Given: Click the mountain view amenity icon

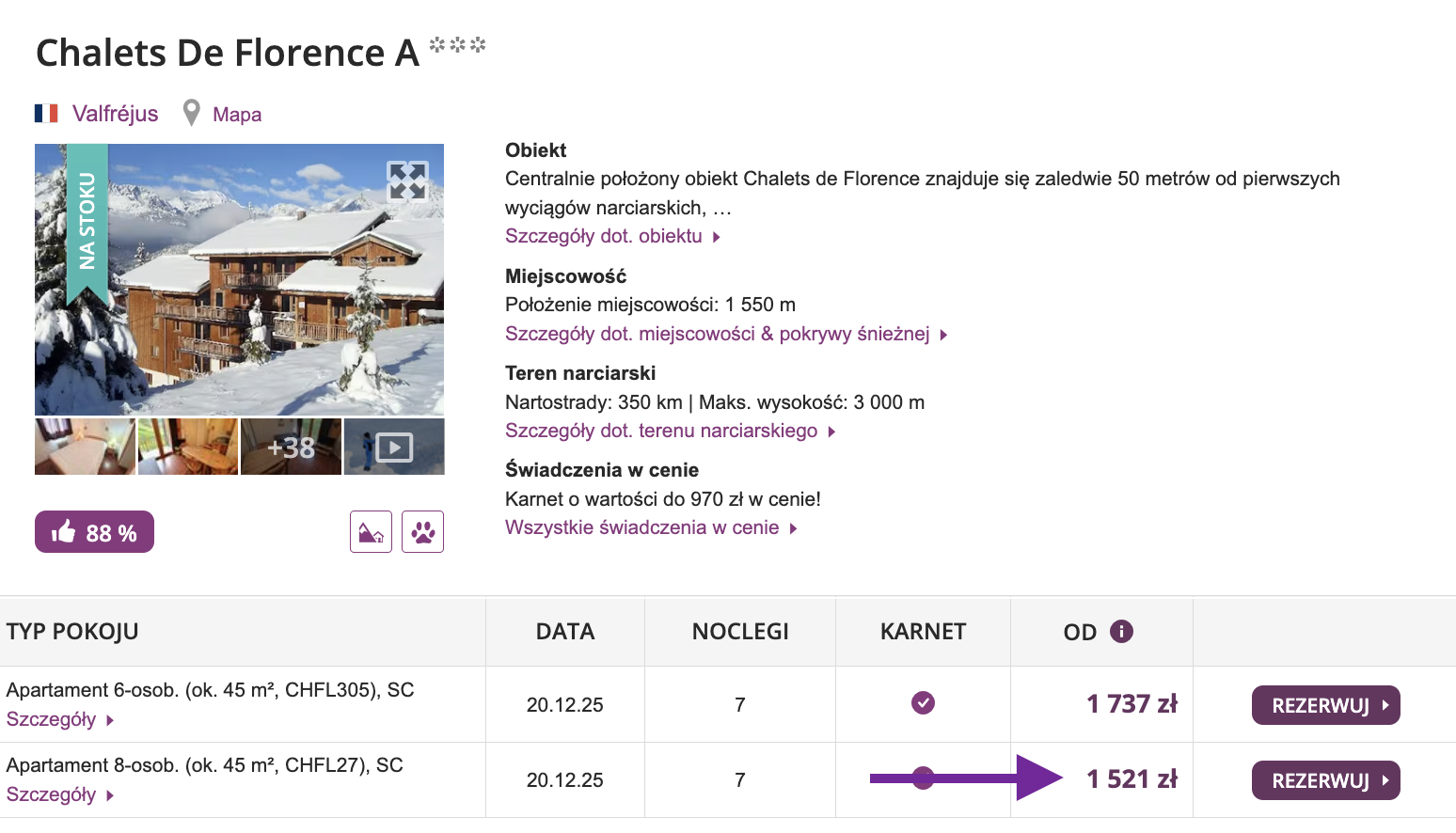Looking at the screenshot, I should (371, 532).
